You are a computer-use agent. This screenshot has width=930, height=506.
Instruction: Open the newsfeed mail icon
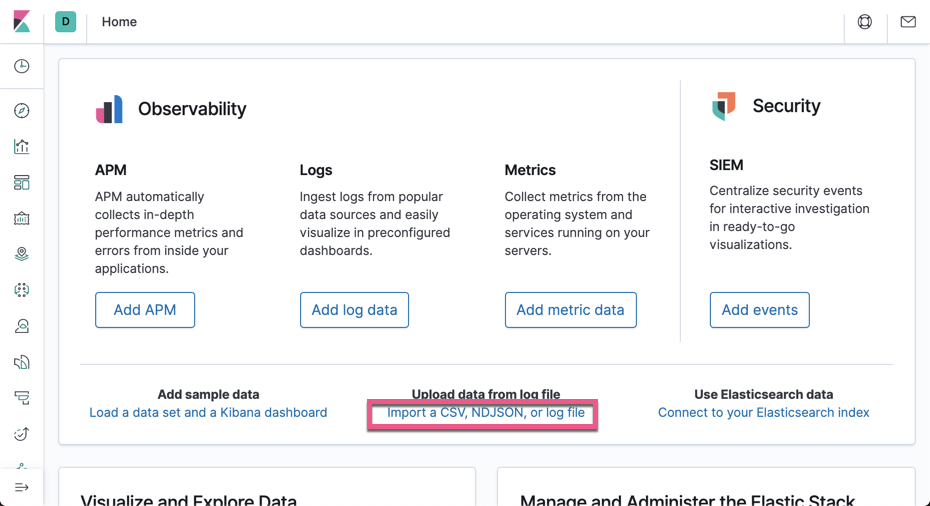point(908,22)
